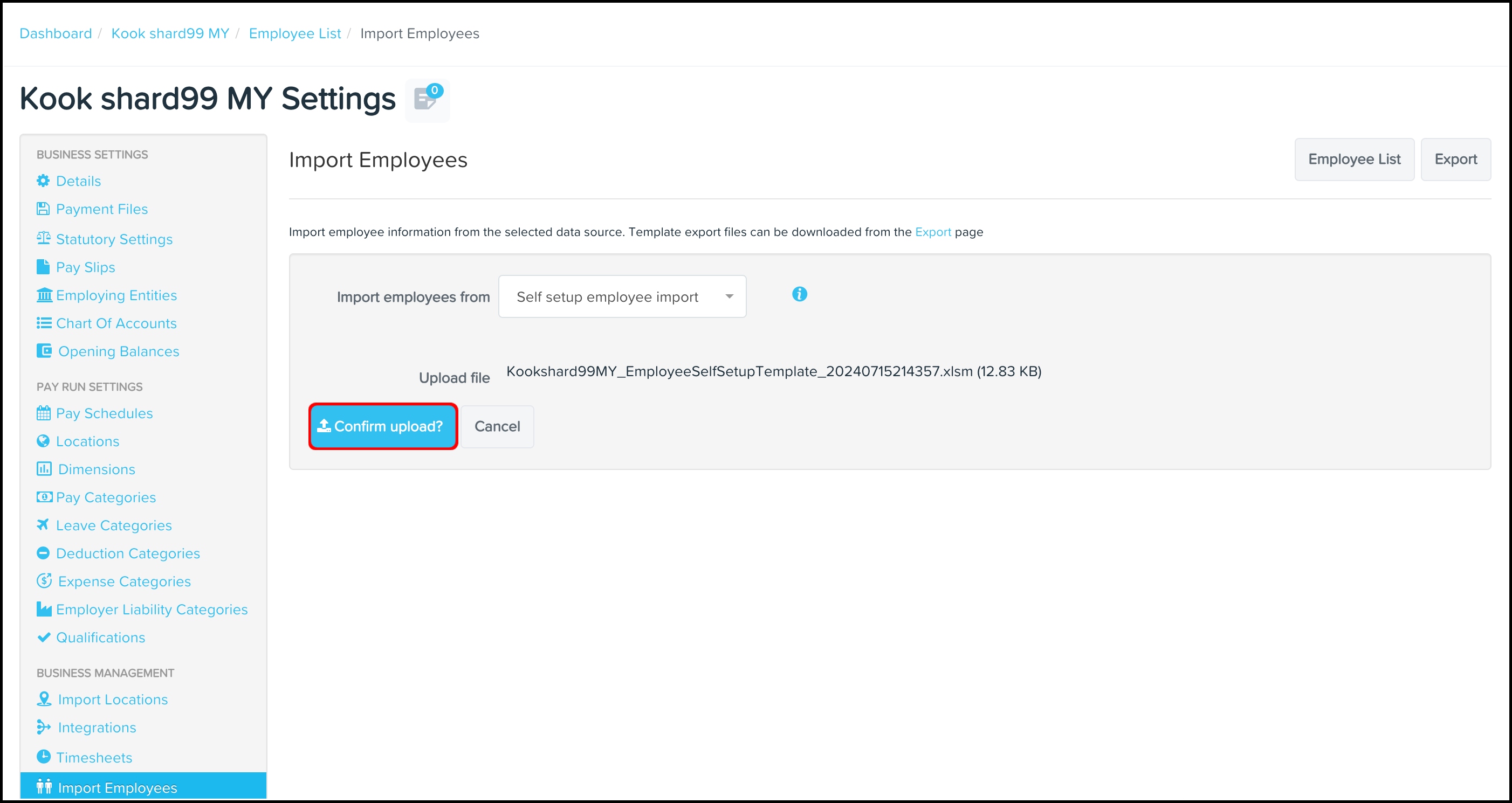This screenshot has width=1512, height=803.
Task: Click the airplane icon for Leave Categories
Action: pyautogui.click(x=43, y=524)
